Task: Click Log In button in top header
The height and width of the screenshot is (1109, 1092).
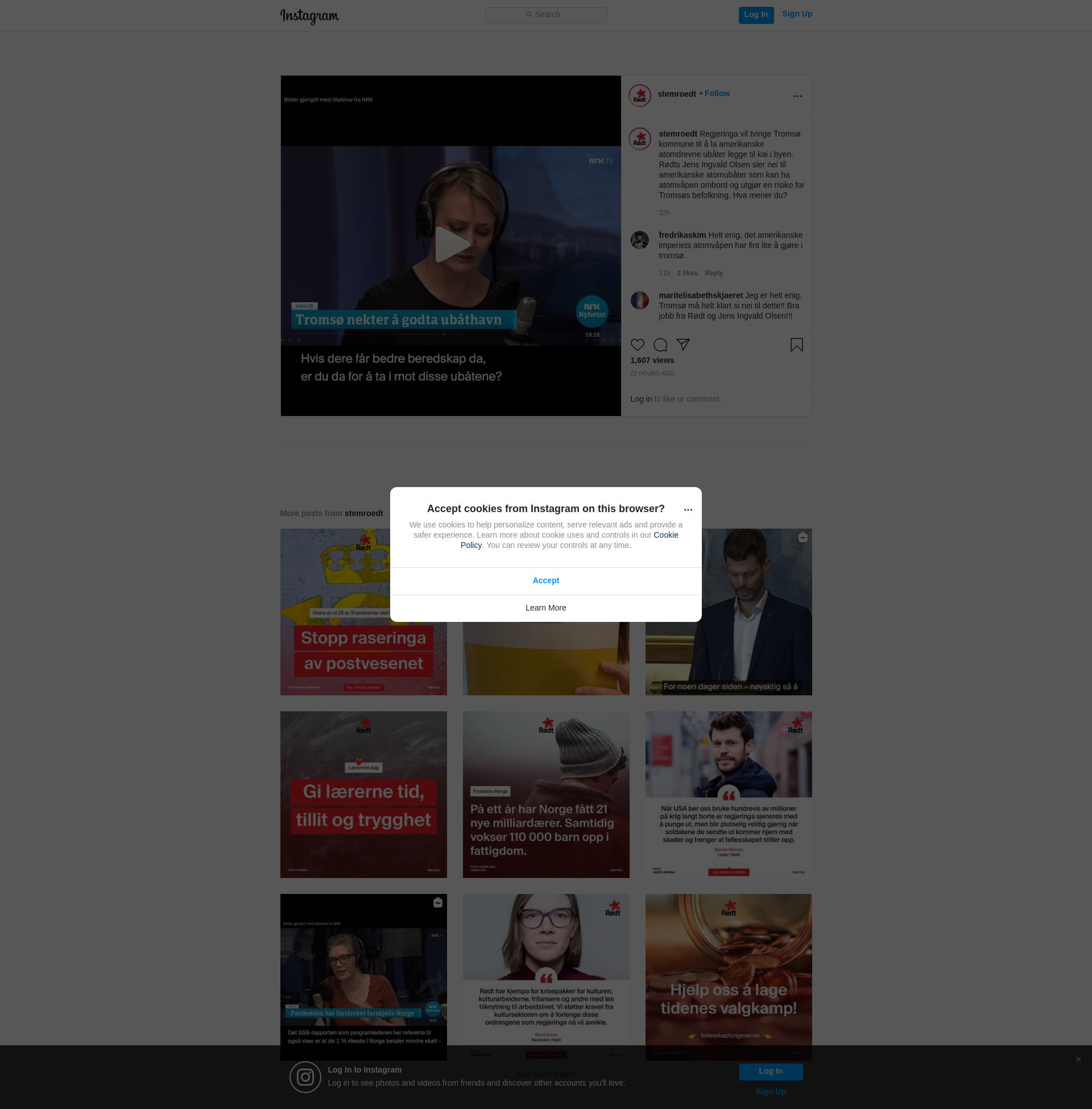Action: (x=755, y=15)
